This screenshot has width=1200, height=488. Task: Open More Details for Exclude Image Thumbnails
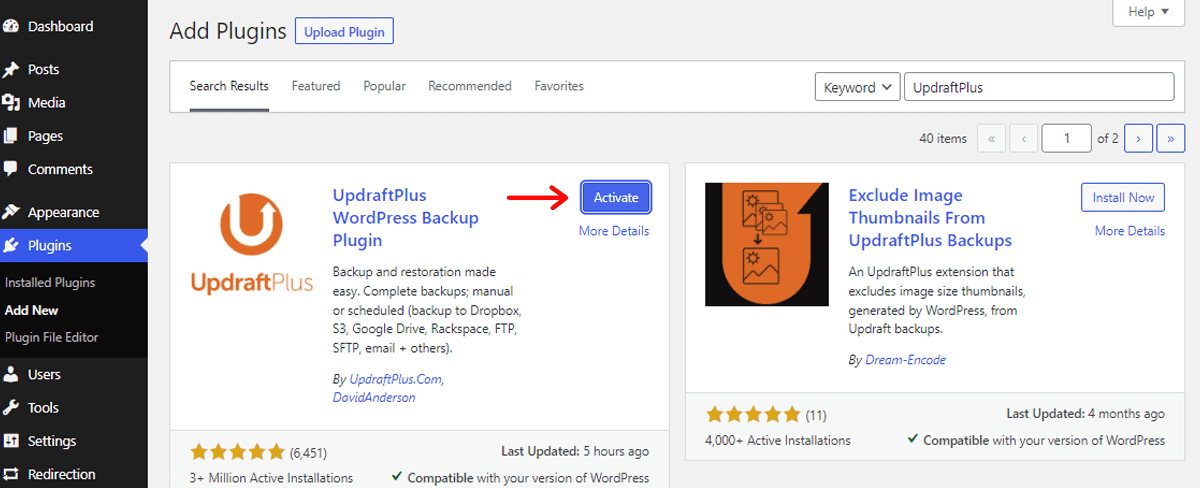[1130, 231]
